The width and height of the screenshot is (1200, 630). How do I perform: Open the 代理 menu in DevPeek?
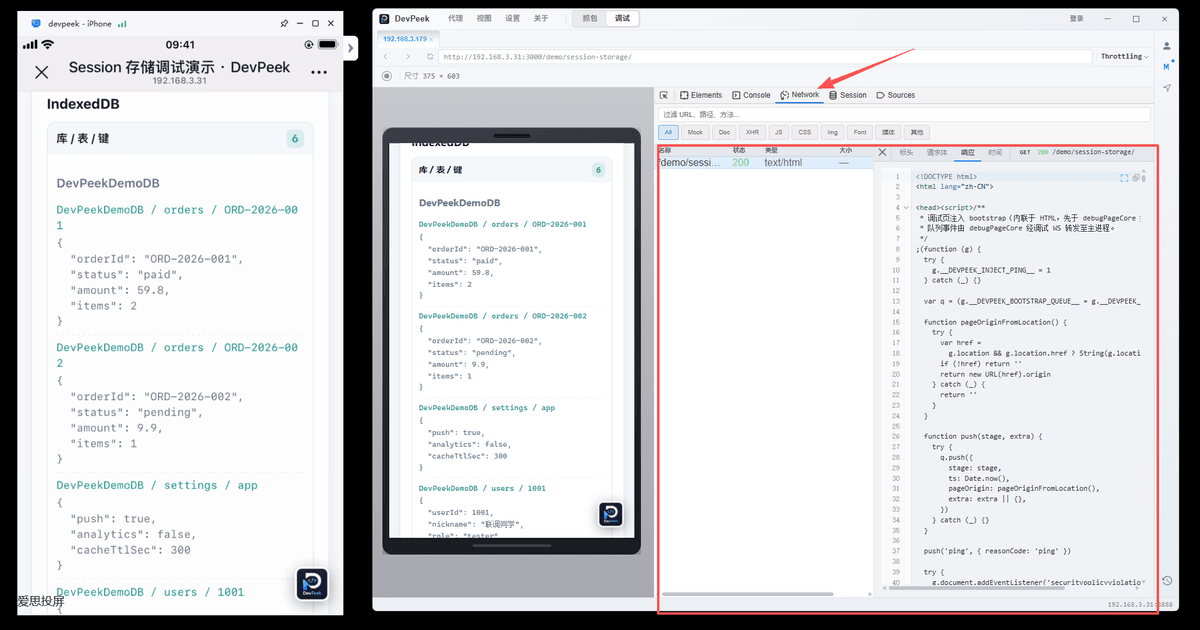click(456, 18)
